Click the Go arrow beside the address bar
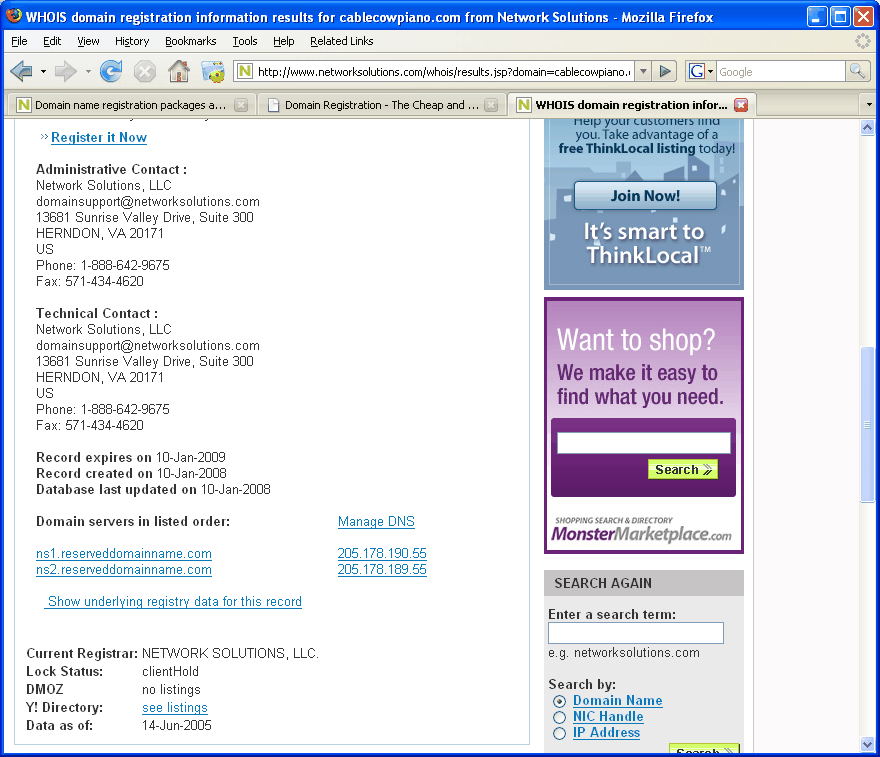 665,71
